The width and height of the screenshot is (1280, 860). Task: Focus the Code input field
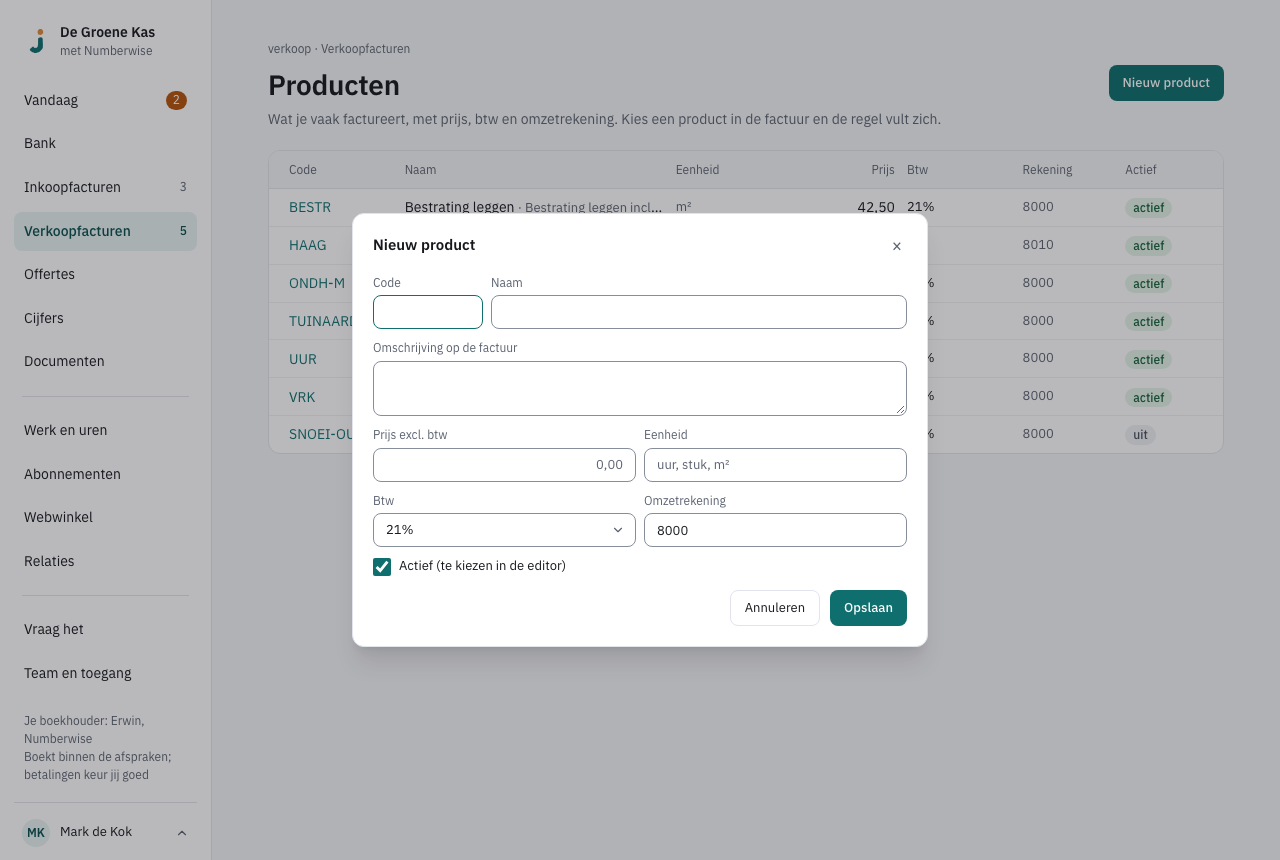pos(428,312)
